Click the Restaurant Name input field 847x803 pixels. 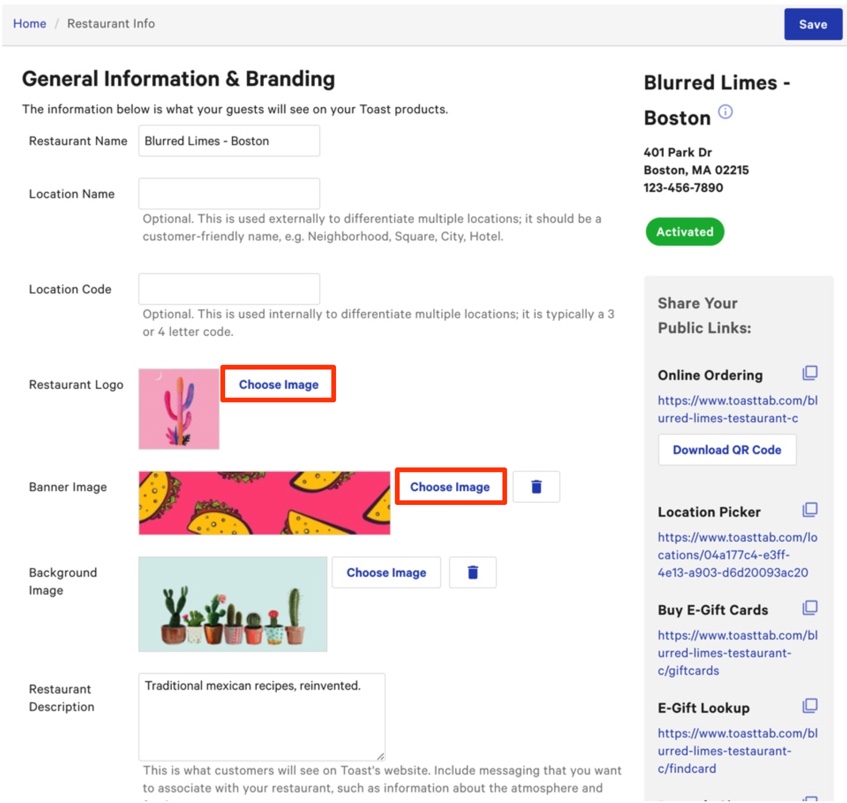click(229, 141)
